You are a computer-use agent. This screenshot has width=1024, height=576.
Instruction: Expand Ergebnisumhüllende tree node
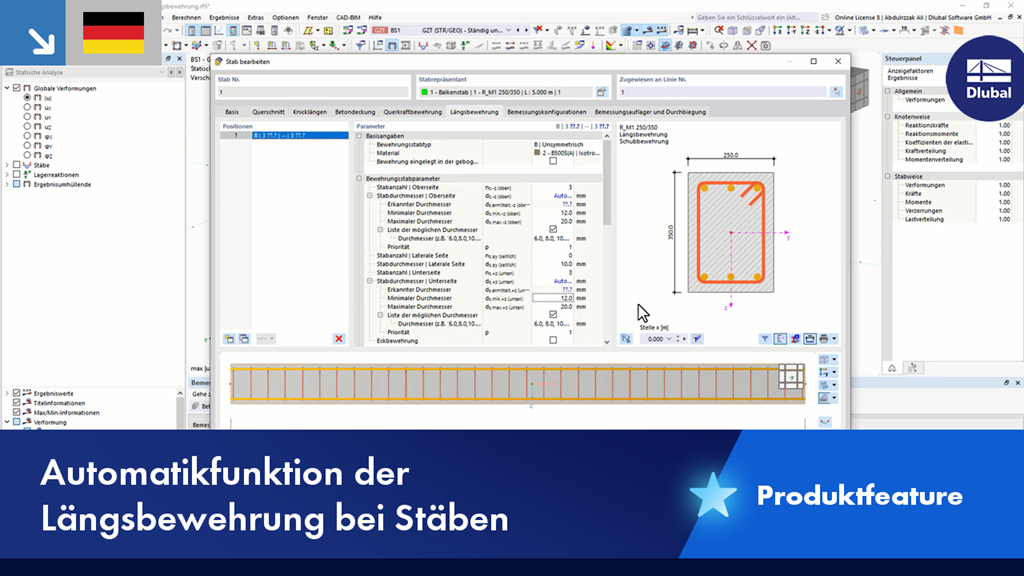click(x=7, y=184)
